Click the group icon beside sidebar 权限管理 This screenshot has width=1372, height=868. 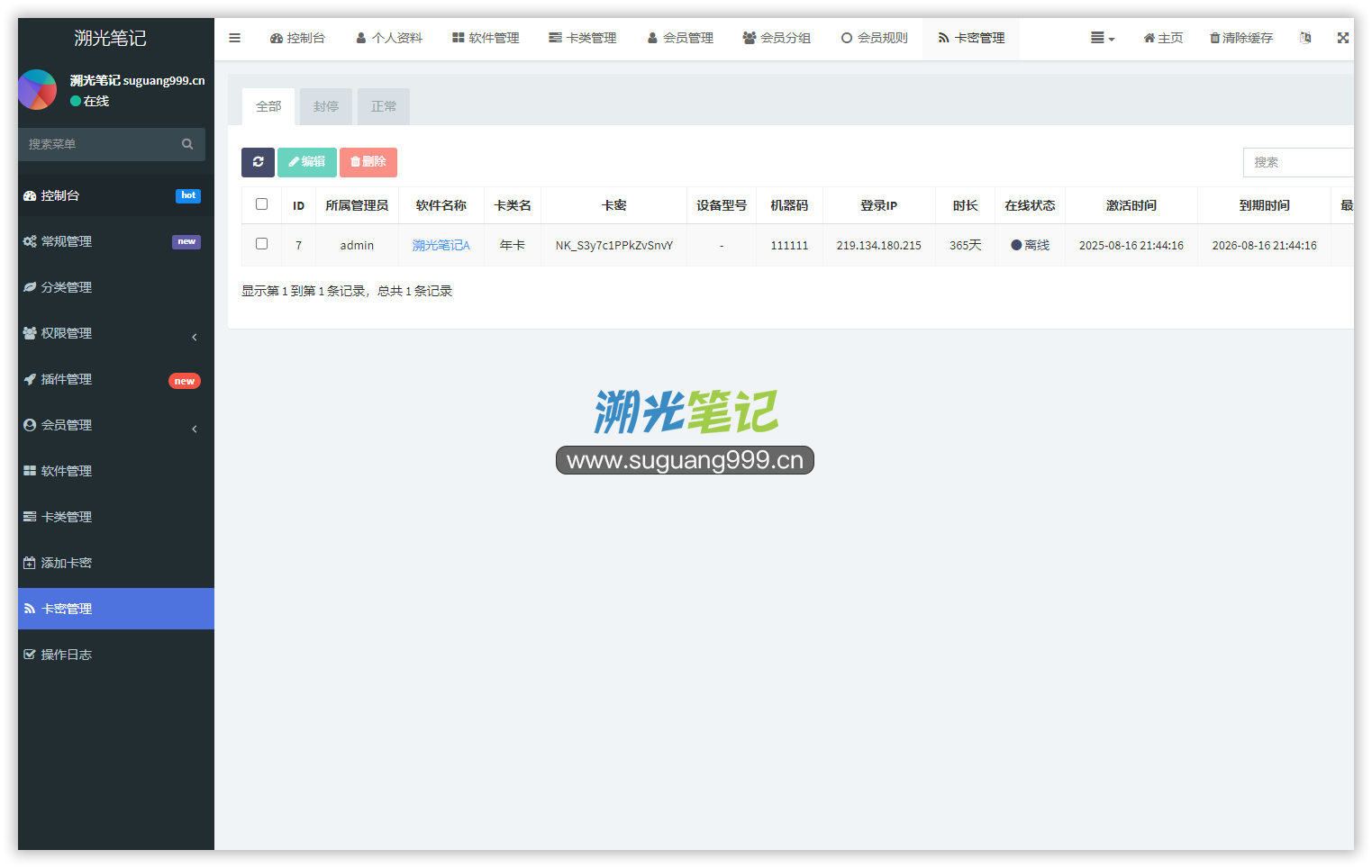click(x=30, y=333)
